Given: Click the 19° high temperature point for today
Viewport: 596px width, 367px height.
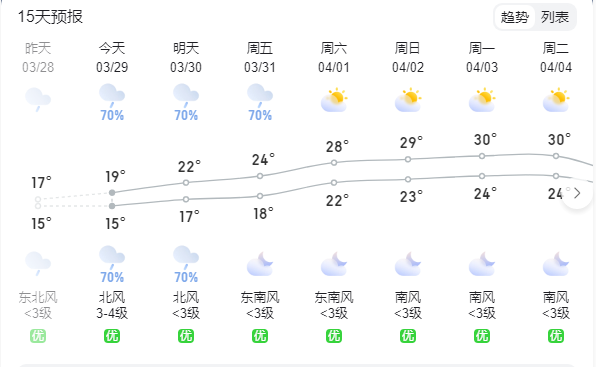Looking at the screenshot, I should (x=112, y=193).
